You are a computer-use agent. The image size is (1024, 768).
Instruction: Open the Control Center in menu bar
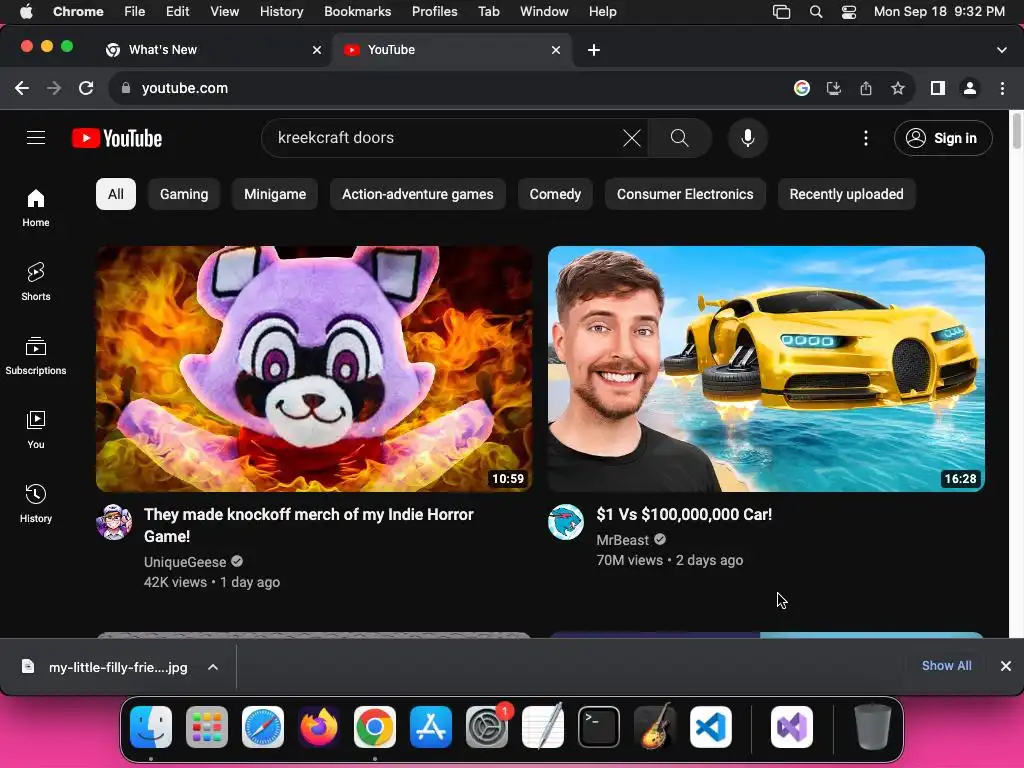tap(848, 12)
